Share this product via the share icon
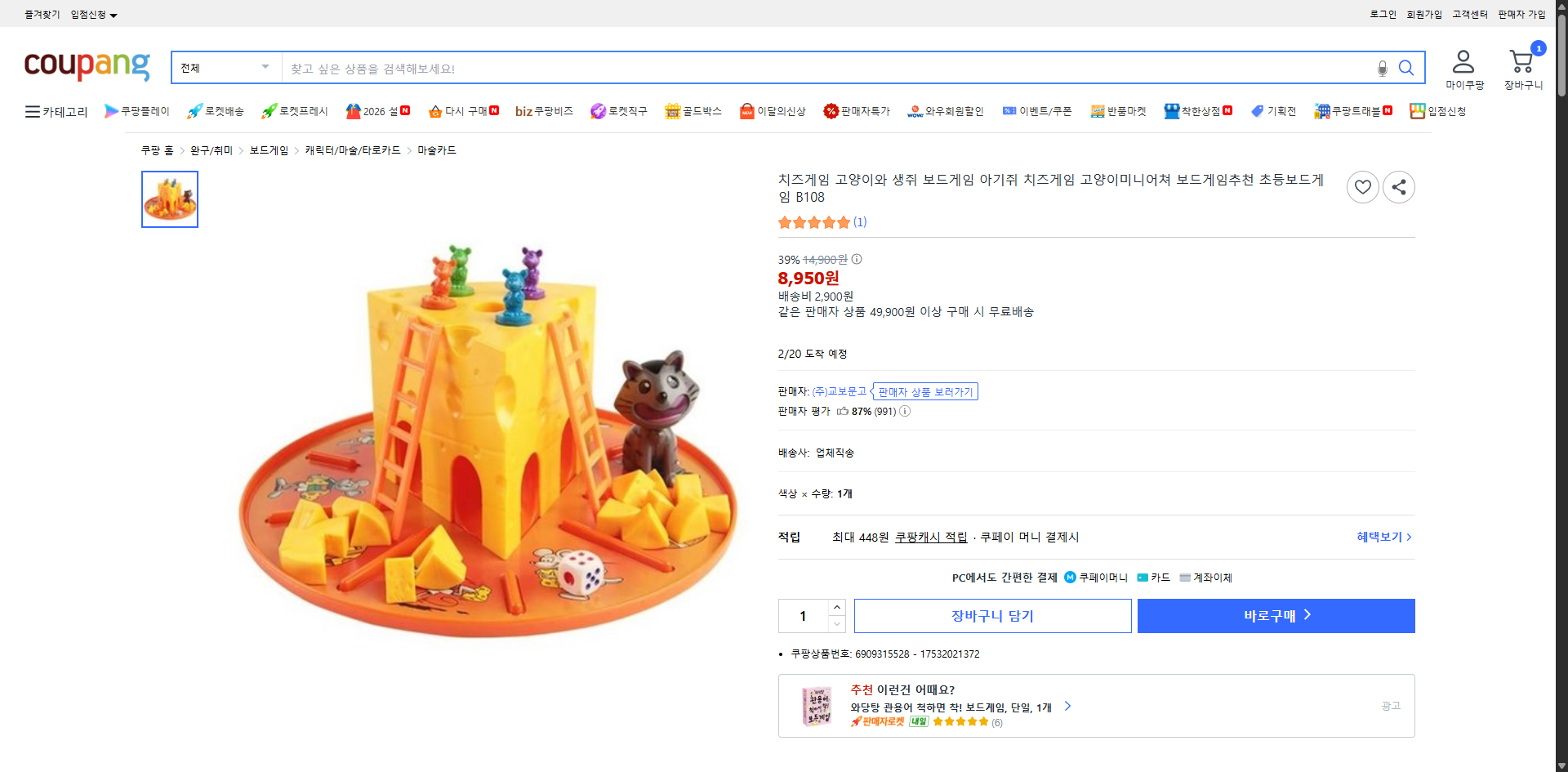Screen dimensions: 1568x772 [1398, 186]
